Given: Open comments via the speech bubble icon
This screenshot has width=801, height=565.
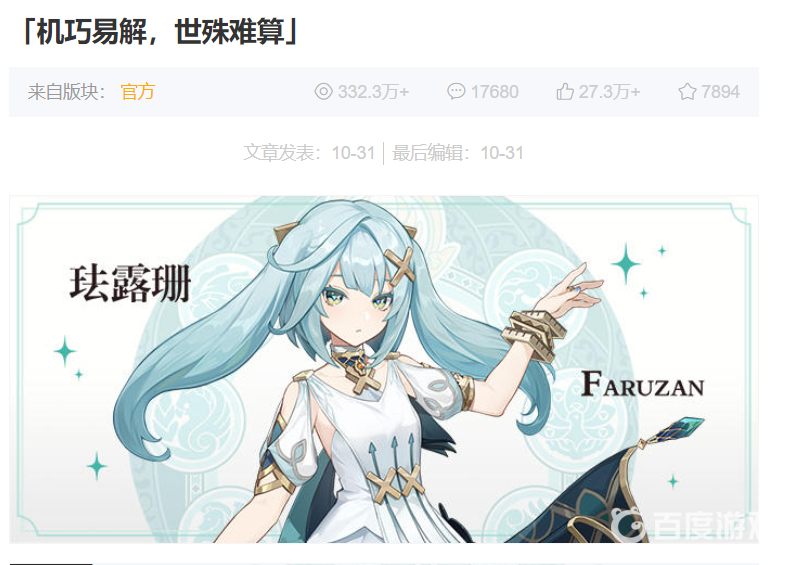Looking at the screenshot, I should 456,91.
